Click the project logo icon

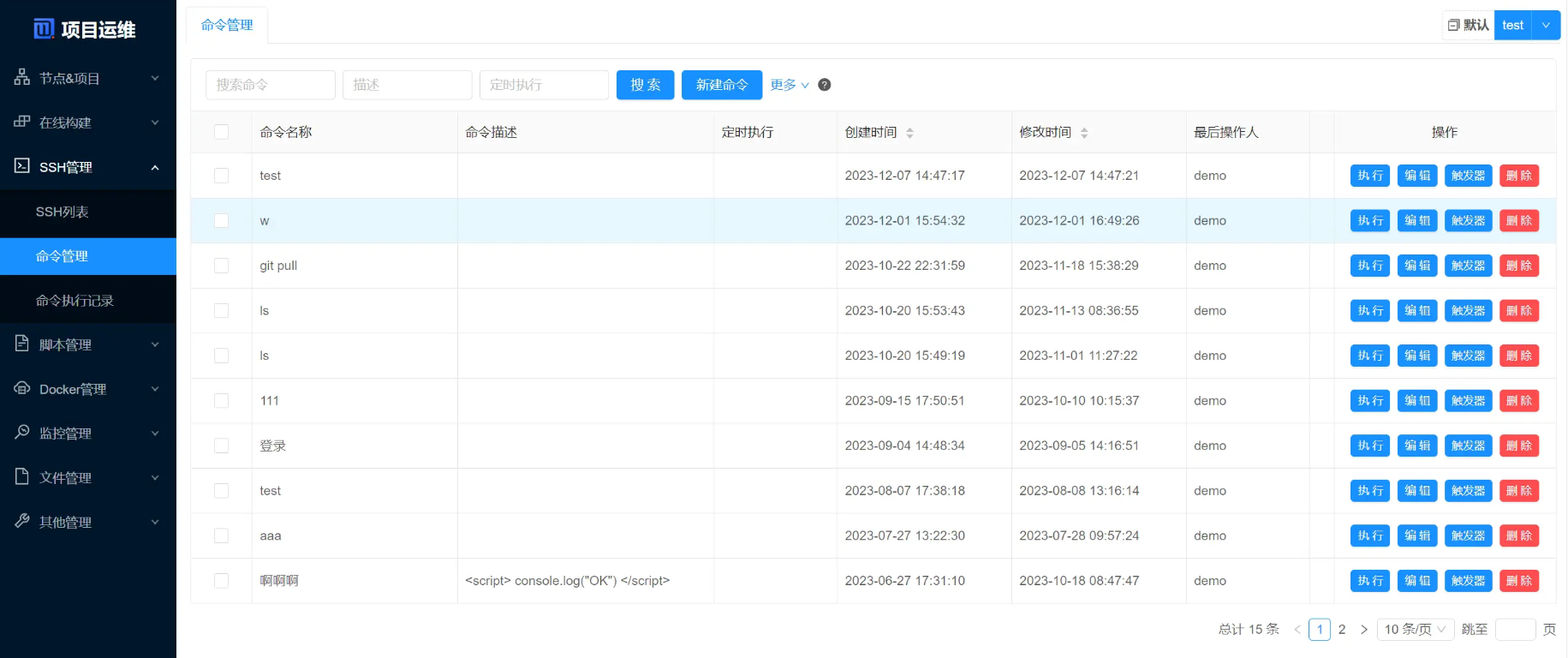tap(44, 29)
